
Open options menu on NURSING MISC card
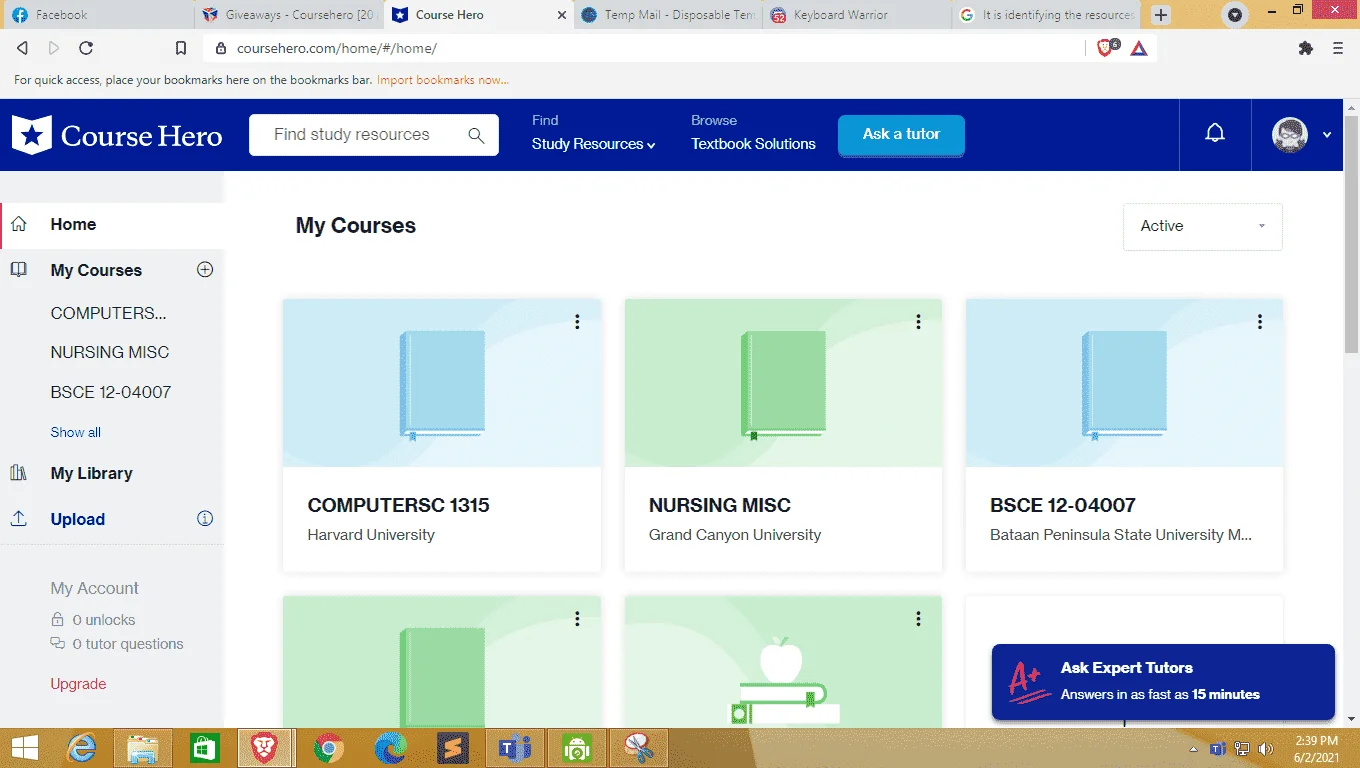(x=918, y=321)
